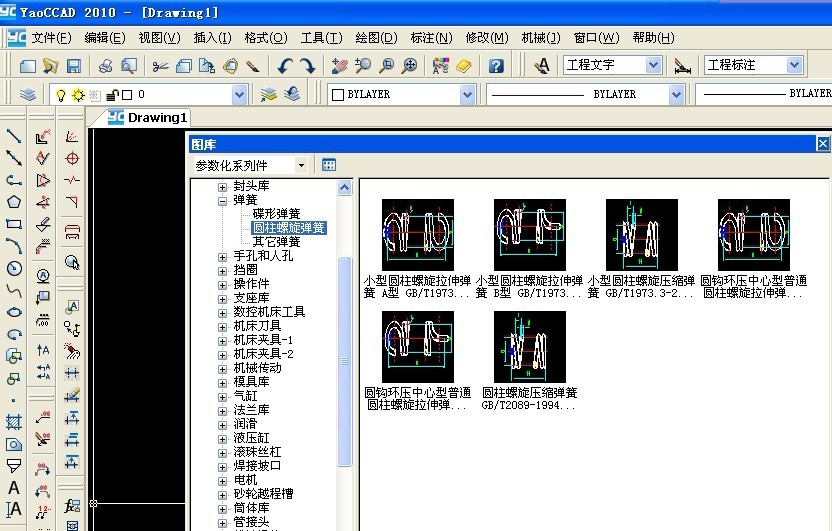Open the 参数化系列件 dropdown
832x531 pixels.
click(x=250, y=165)
